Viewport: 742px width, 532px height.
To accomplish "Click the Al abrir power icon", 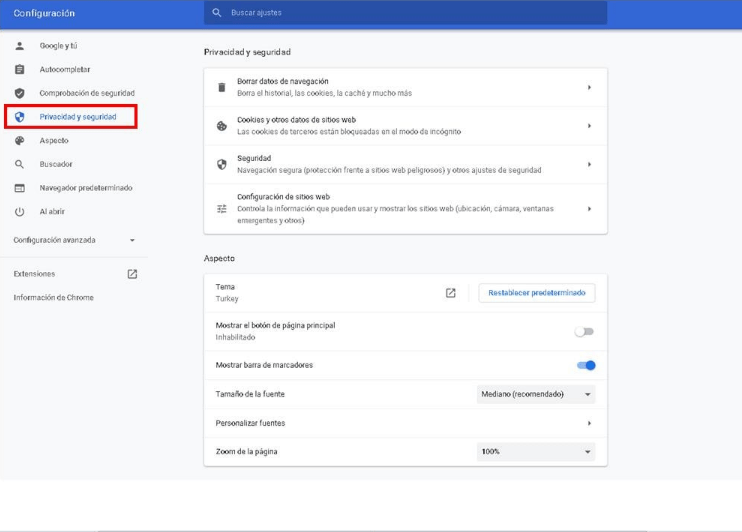I will click(19, 212).
